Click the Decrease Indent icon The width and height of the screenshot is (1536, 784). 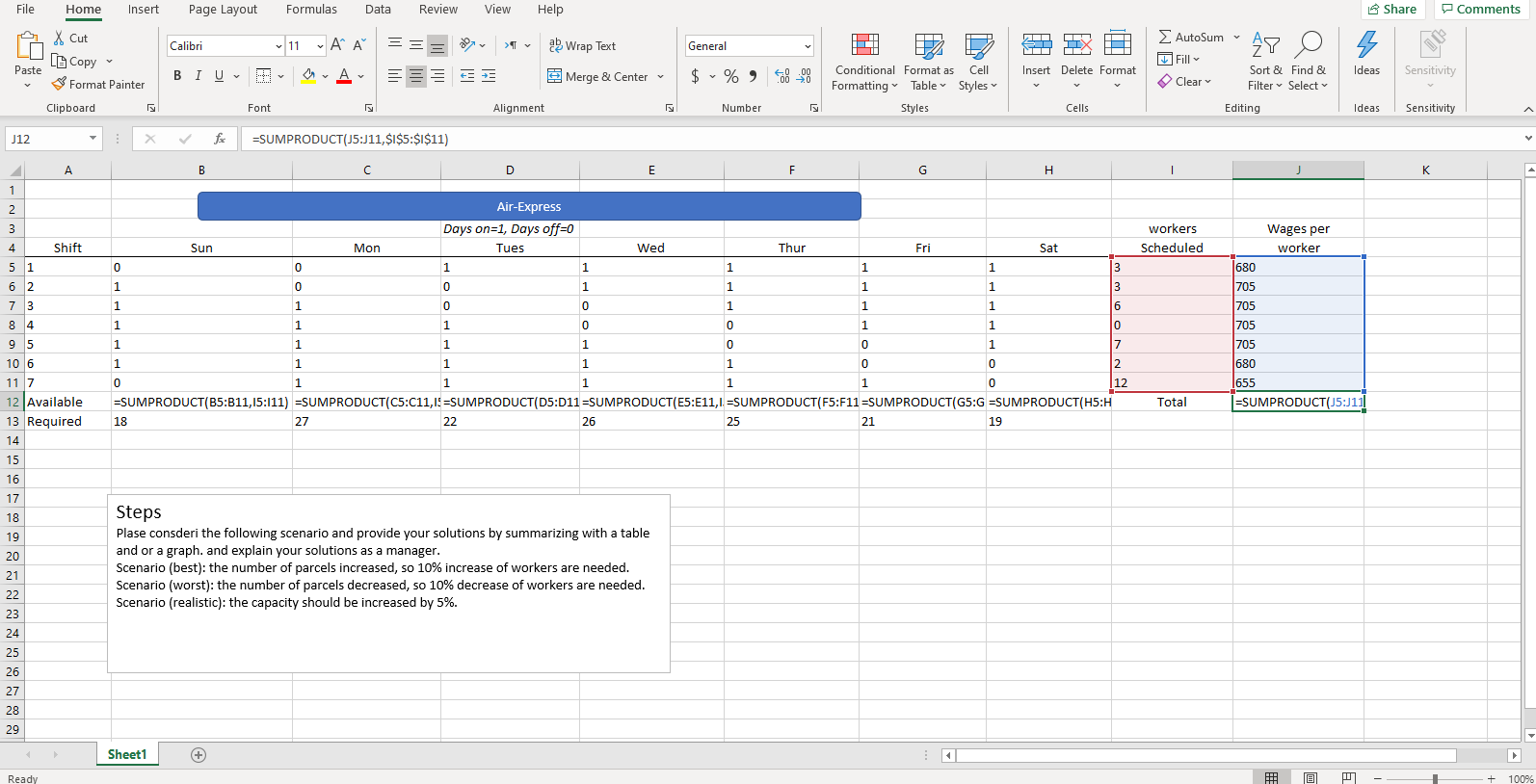[x=467, y=75]
